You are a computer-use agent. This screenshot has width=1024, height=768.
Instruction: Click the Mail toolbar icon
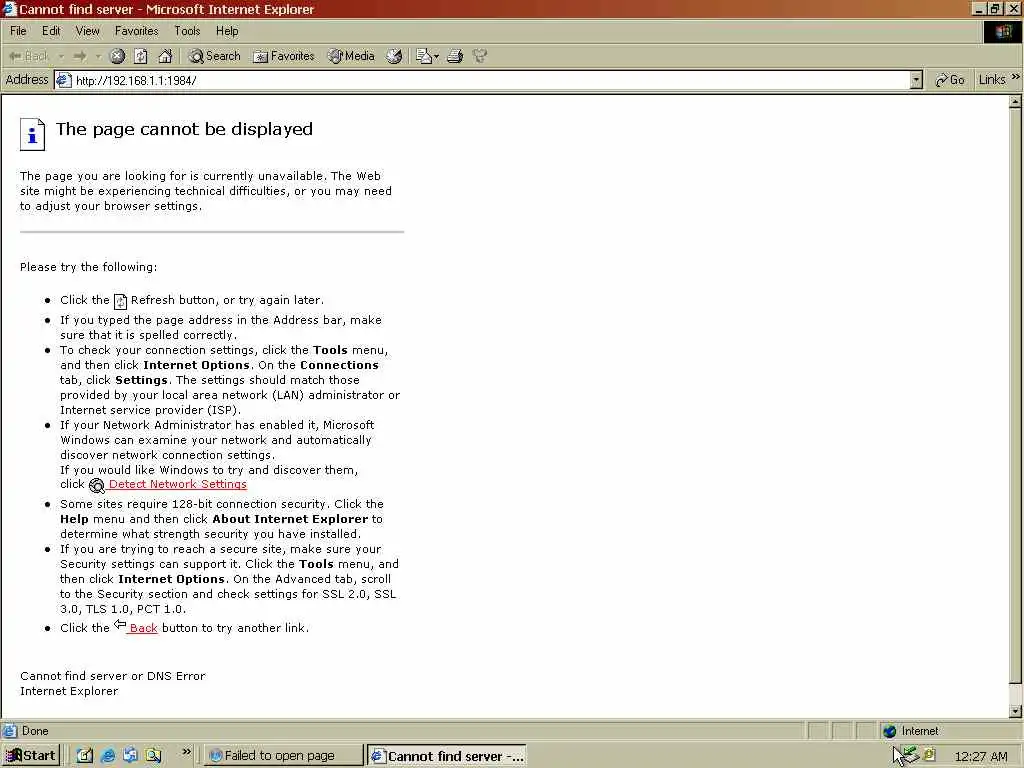click(424, 56)
